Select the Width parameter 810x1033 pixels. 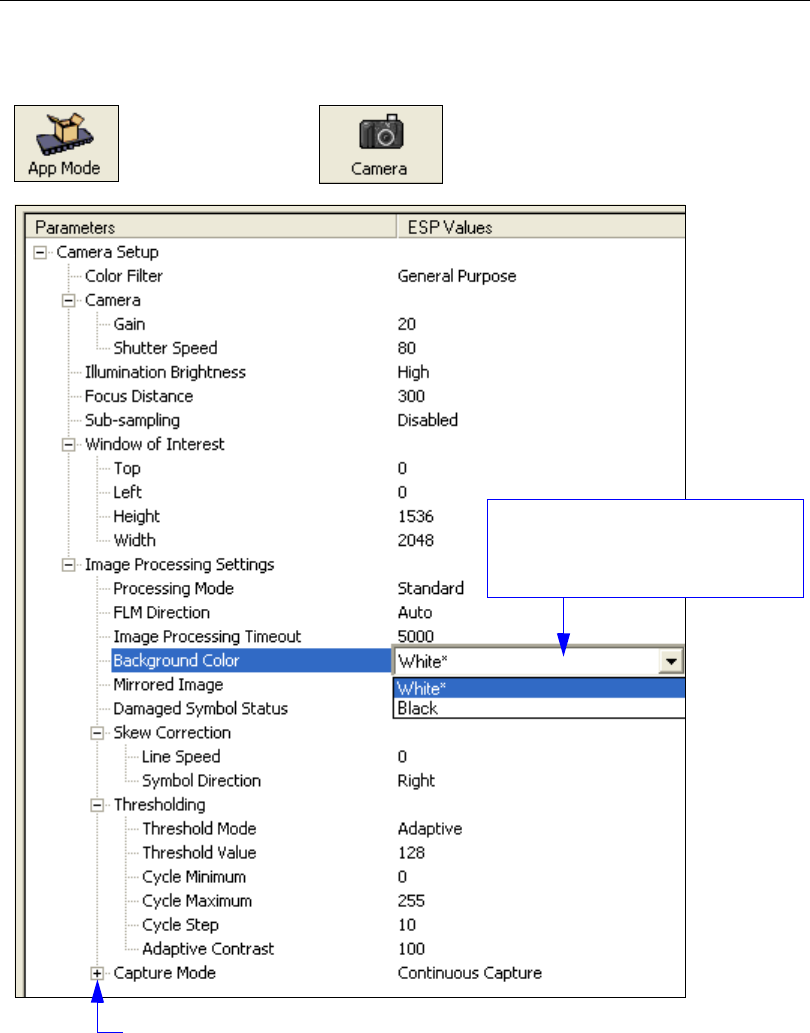[x=135, y=540]
